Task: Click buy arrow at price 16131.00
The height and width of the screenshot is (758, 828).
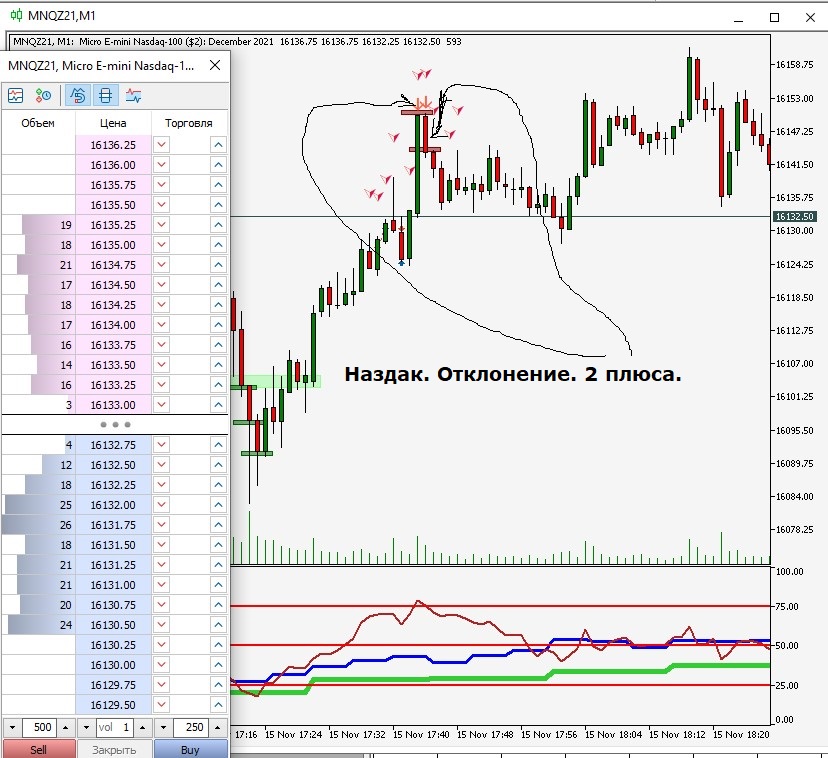Action: [218, 585]
